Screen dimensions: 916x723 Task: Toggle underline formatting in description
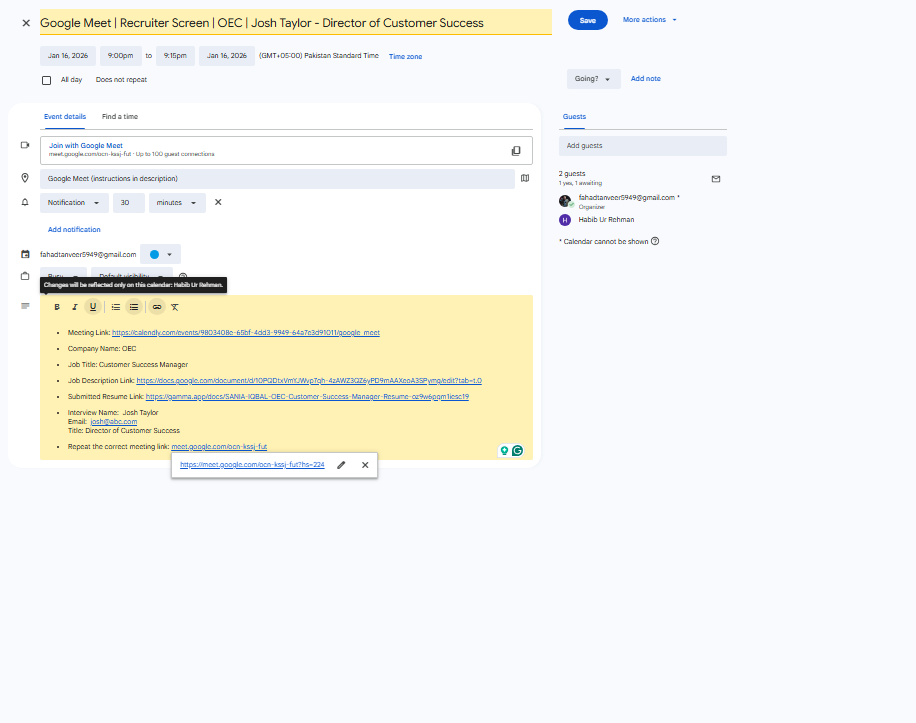(x=93, y=307)
